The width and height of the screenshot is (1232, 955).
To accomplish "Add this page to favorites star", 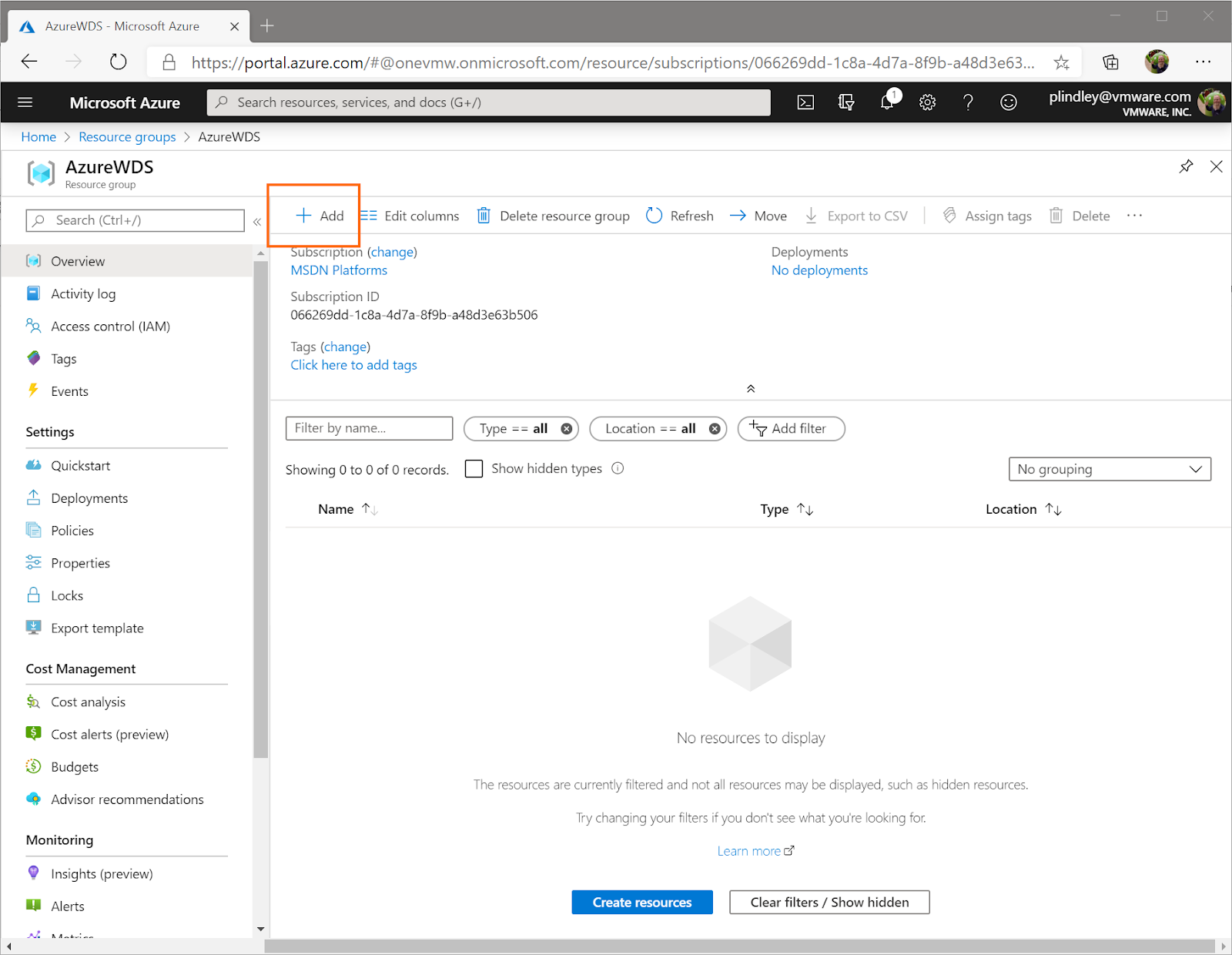I will tap(1062, 62).
